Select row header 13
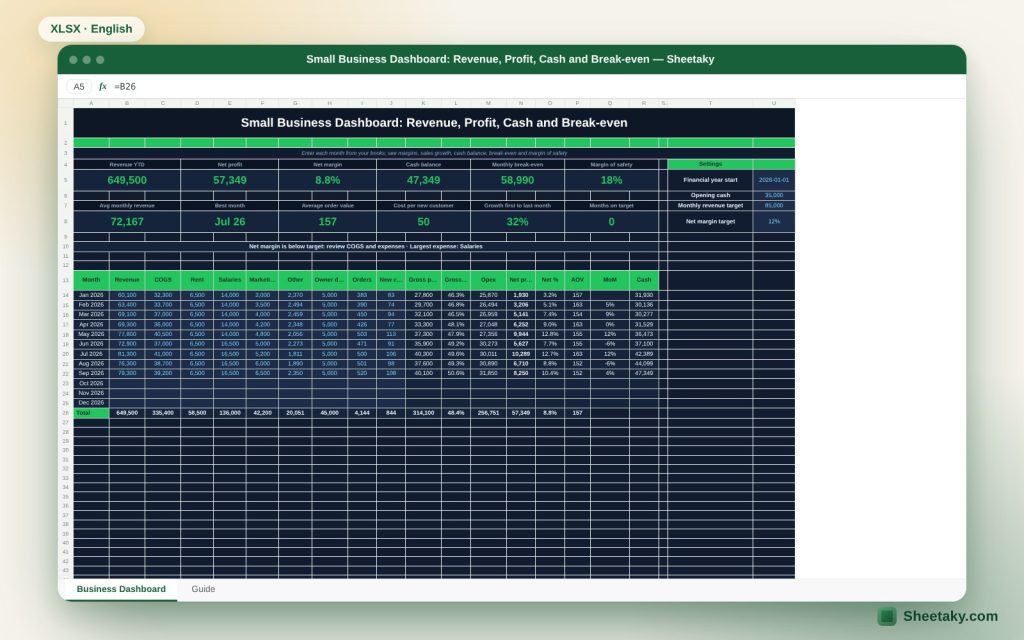Viewport: 1024px width, 640px height. (65, 280)
